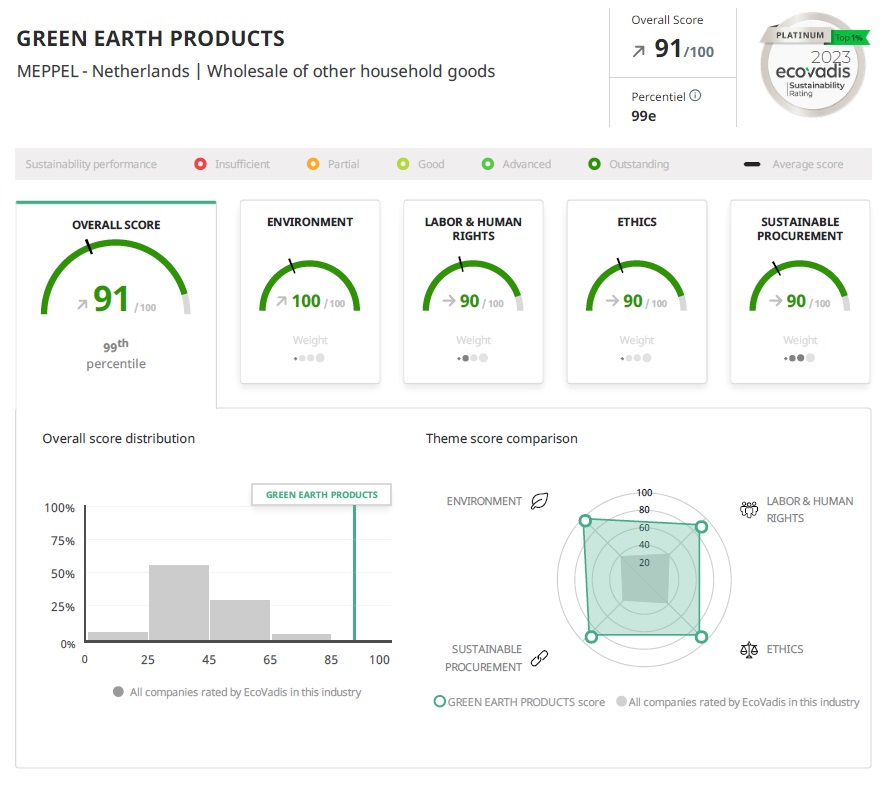The image size is (889, 786).
Task: Click the green company score line in histogram
Action: (354, 573)
